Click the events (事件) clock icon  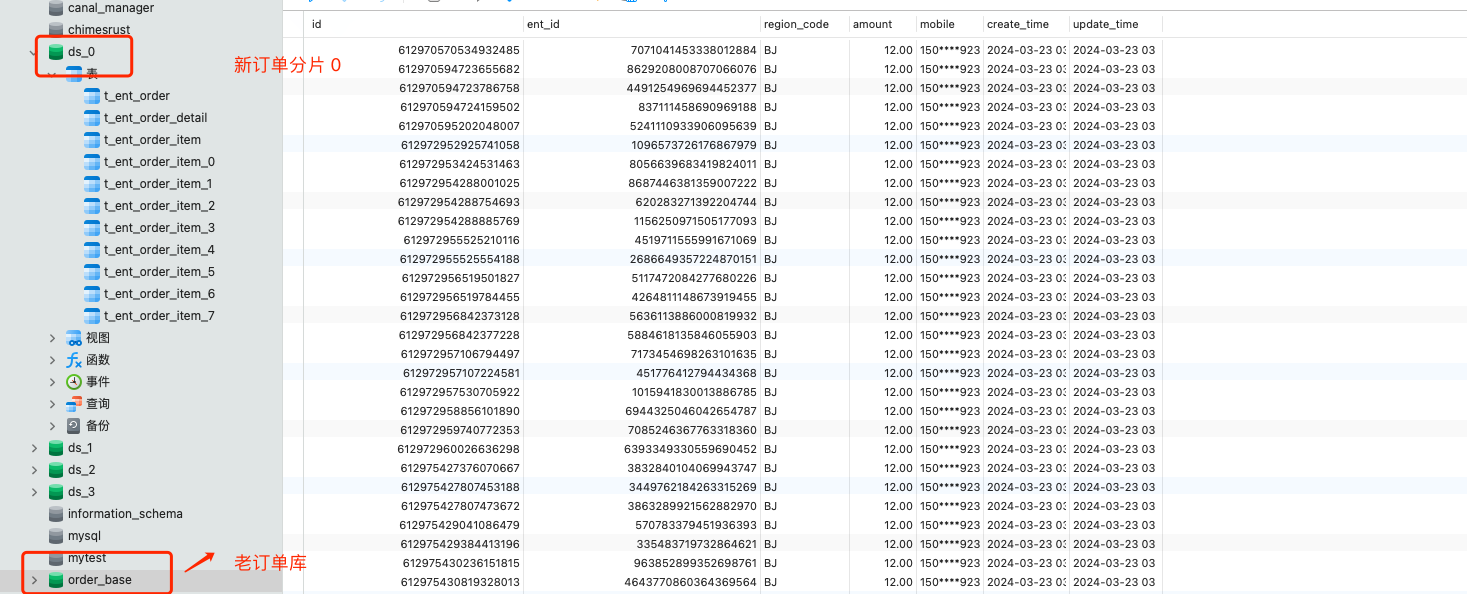74,382
